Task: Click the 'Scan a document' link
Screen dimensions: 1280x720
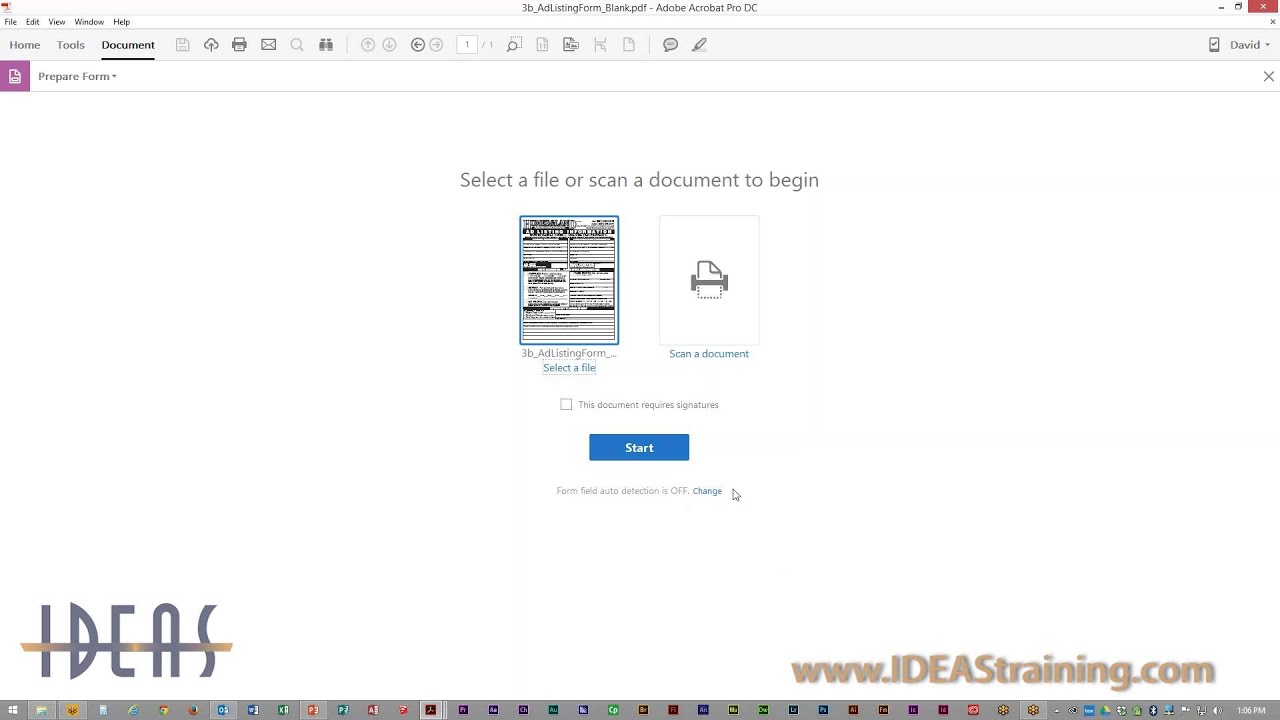Action: coord(709,354)
